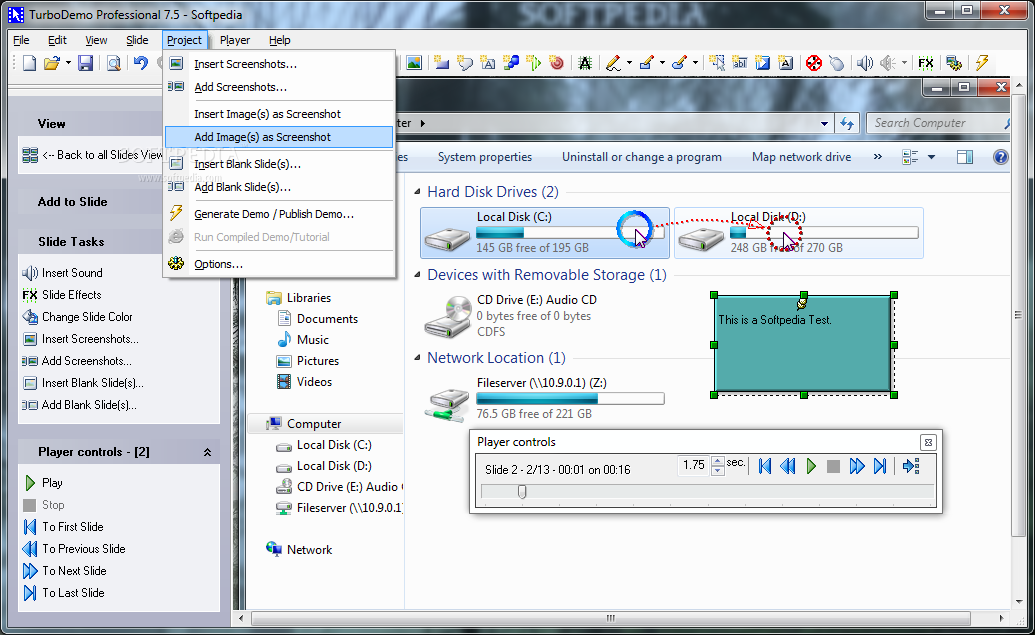This screenshot has height=635, width=1035.
Task: Increase slide duration with the stepper up arrow
Action: (718, 461)
